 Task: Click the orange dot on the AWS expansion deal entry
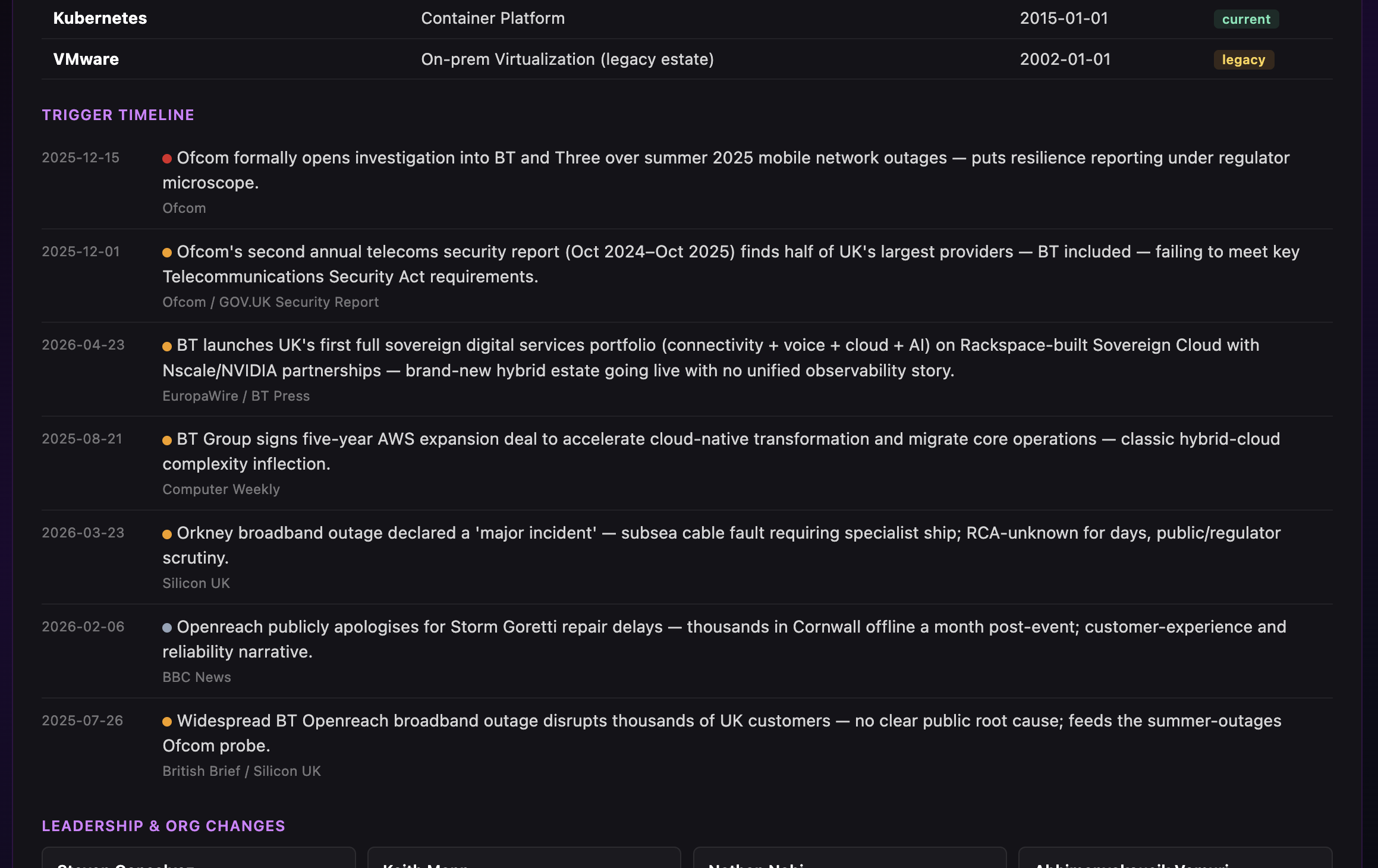[x=167, y=440]
